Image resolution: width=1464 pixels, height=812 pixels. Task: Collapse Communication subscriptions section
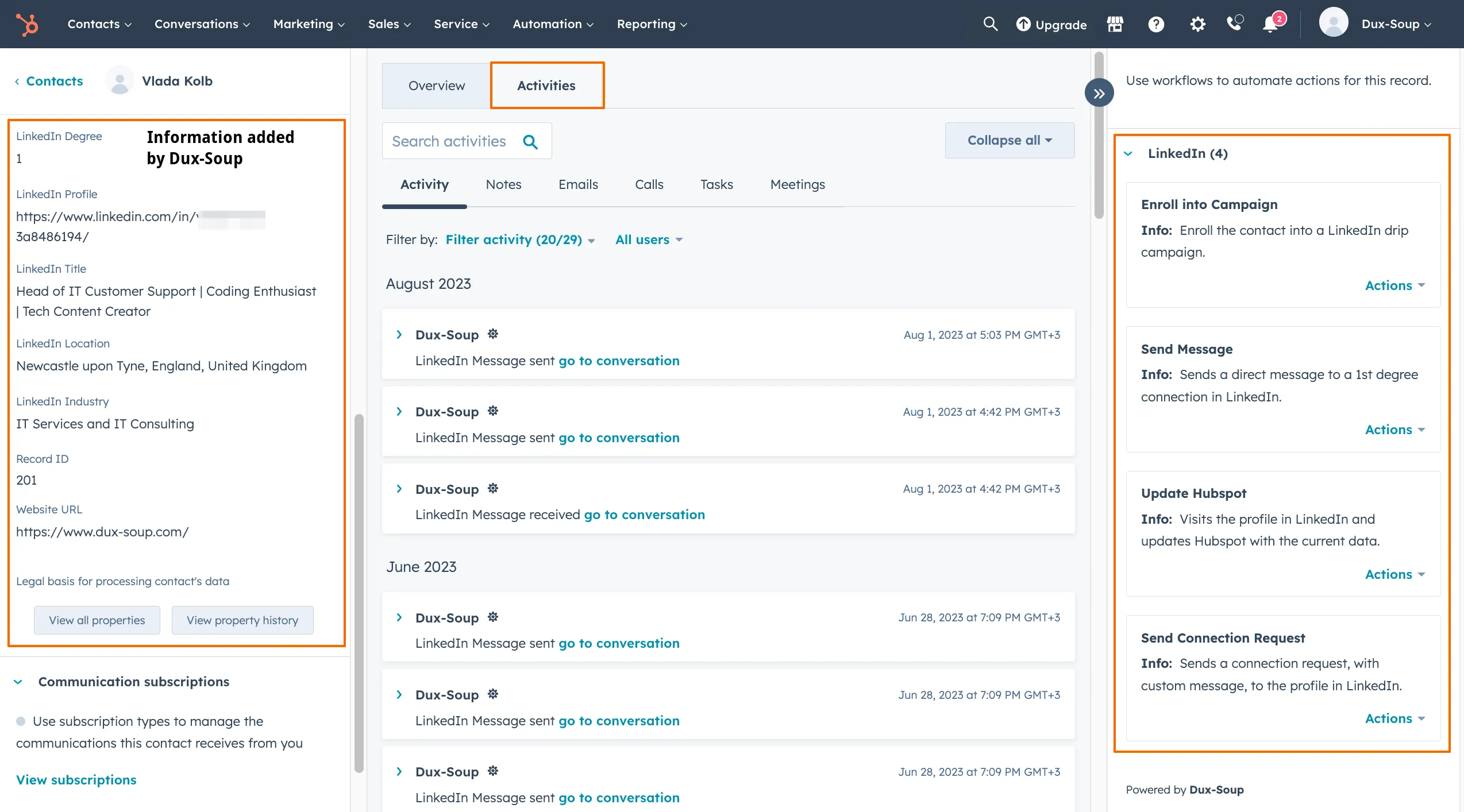(18, 682)
